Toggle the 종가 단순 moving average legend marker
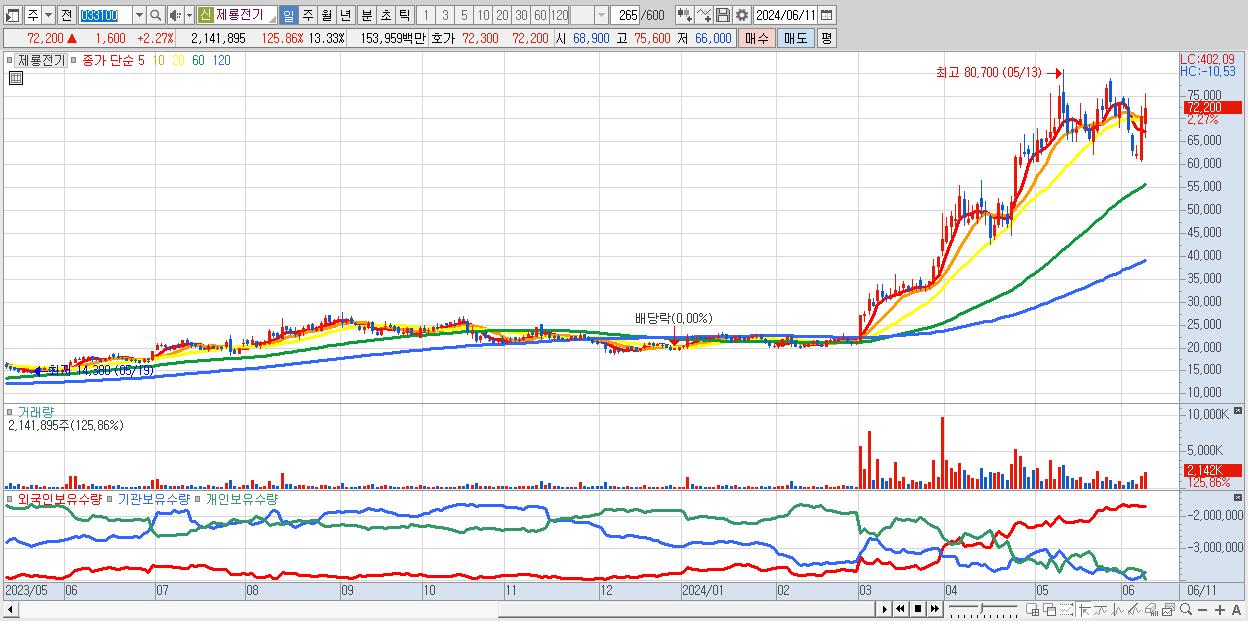This screenshot has height=621, width=1248. coord(75,60)
